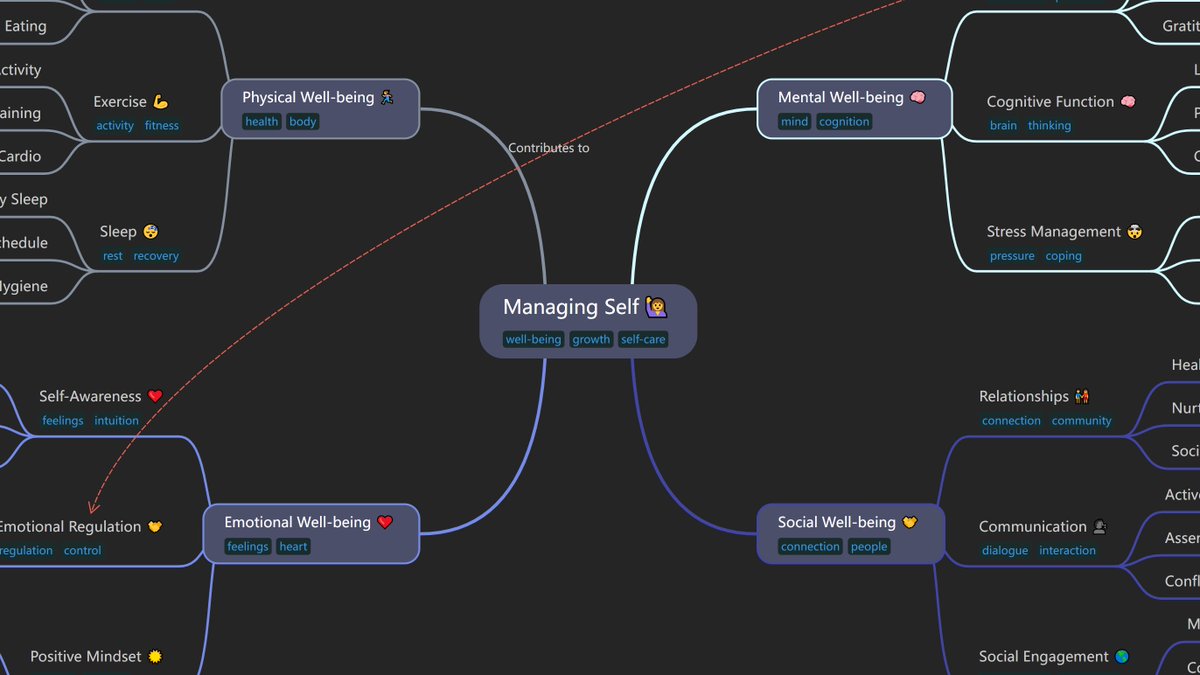The image size is (1200, 675).
Task: Click the star icon beside Positive Mindset
Action: (x=153, y=656)
